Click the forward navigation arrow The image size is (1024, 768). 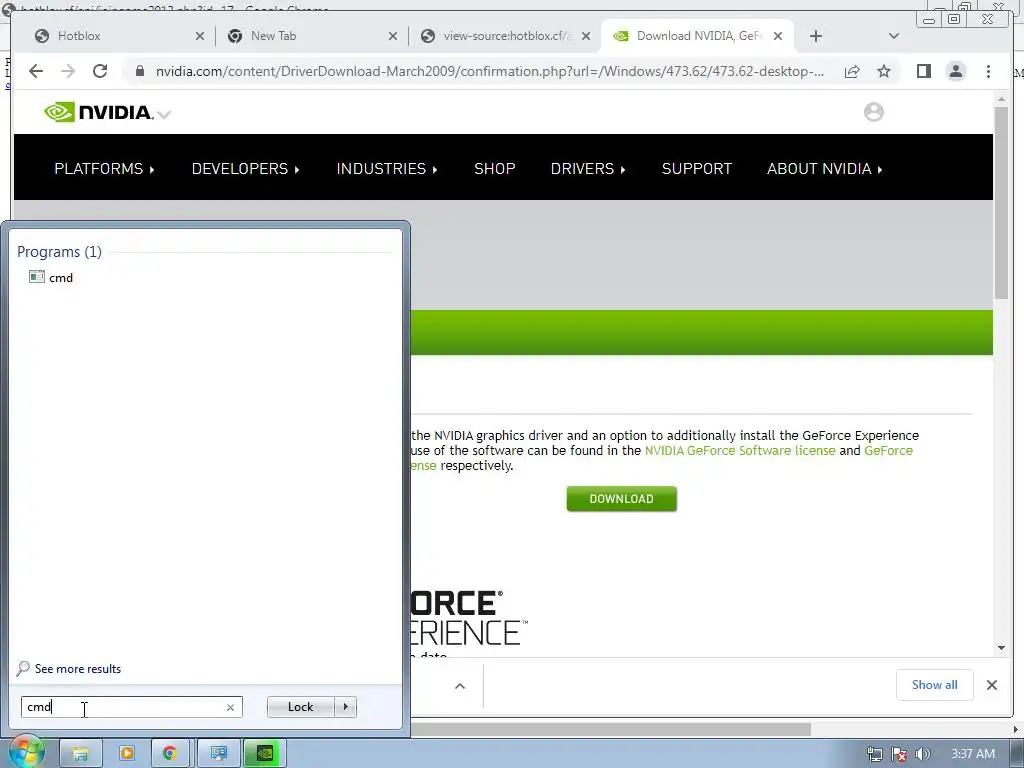tap(68, 71)
